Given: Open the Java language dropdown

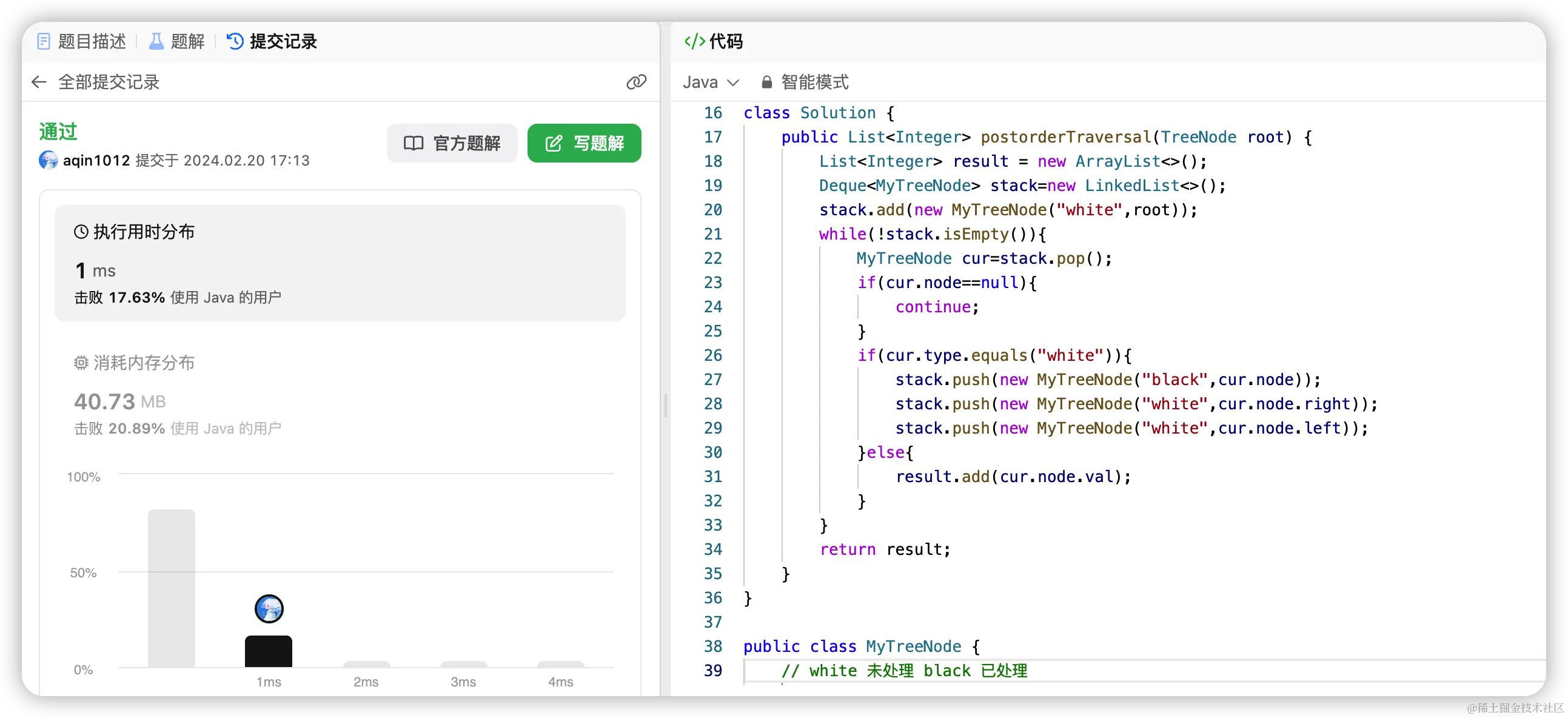Looking at the screenshot, I should (x=711, y=82).
